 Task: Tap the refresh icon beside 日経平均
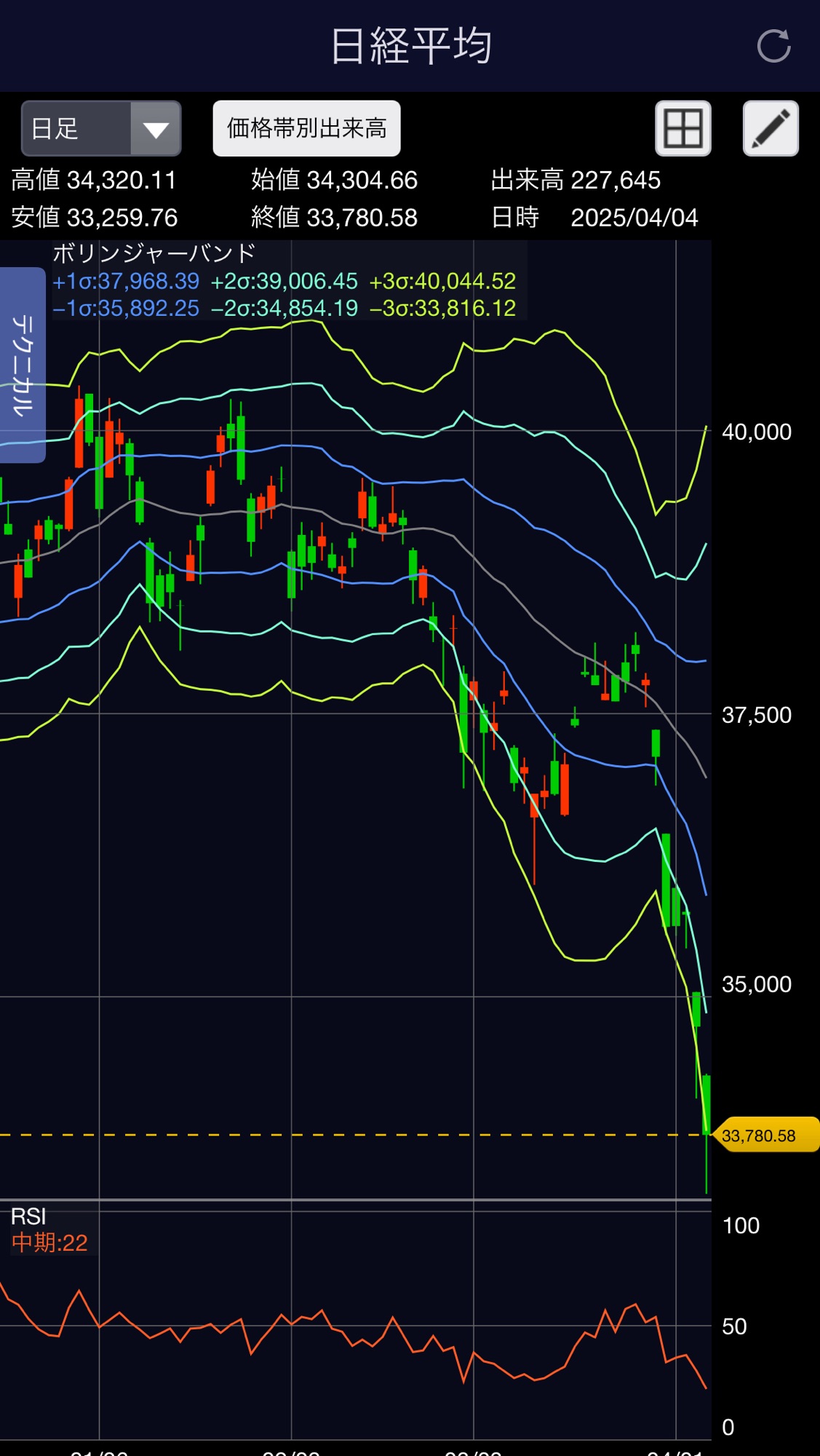pyautogui.click(x=773, y=47)
